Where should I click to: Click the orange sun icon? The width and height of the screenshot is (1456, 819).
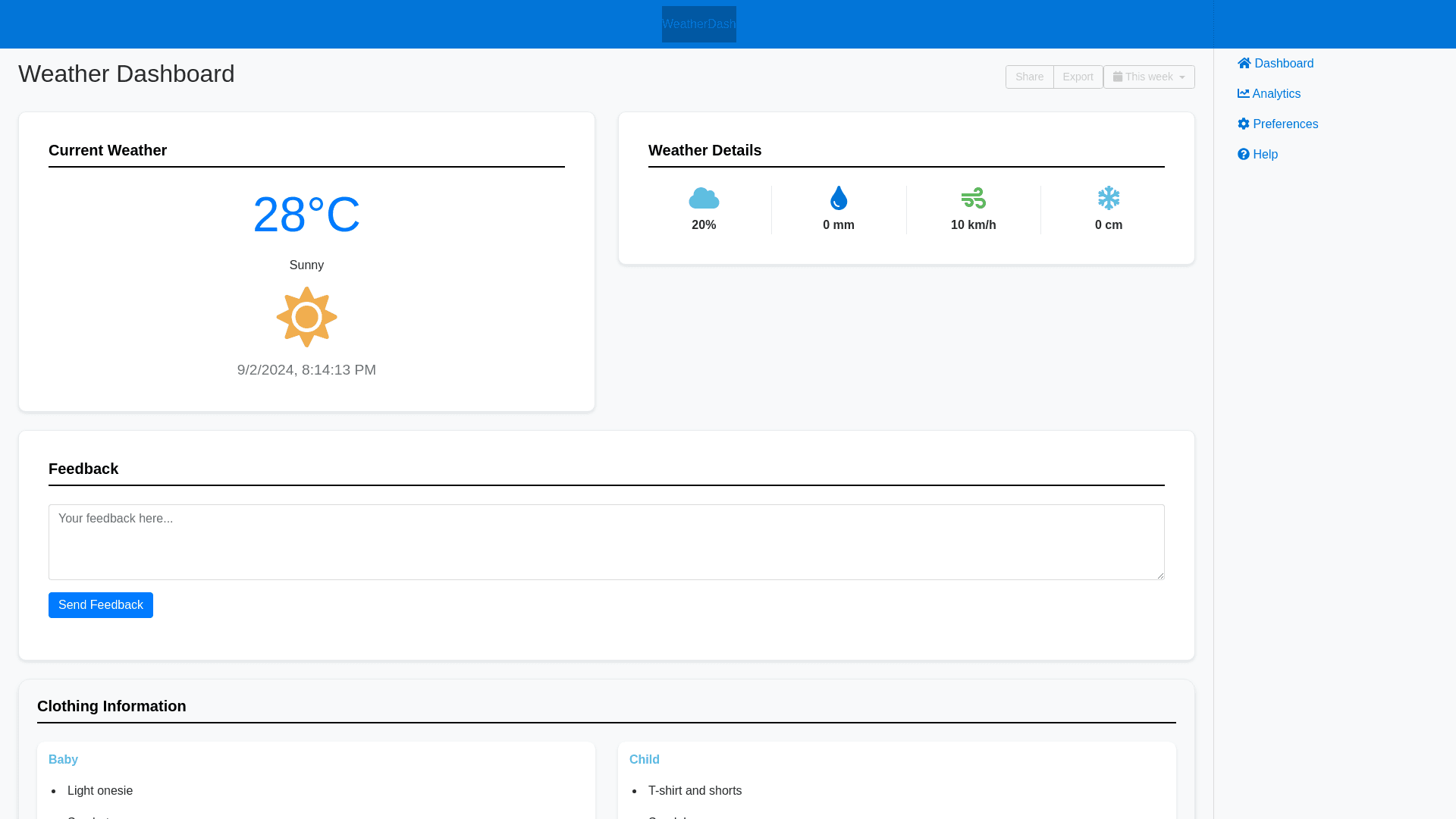tap(306, 317)
